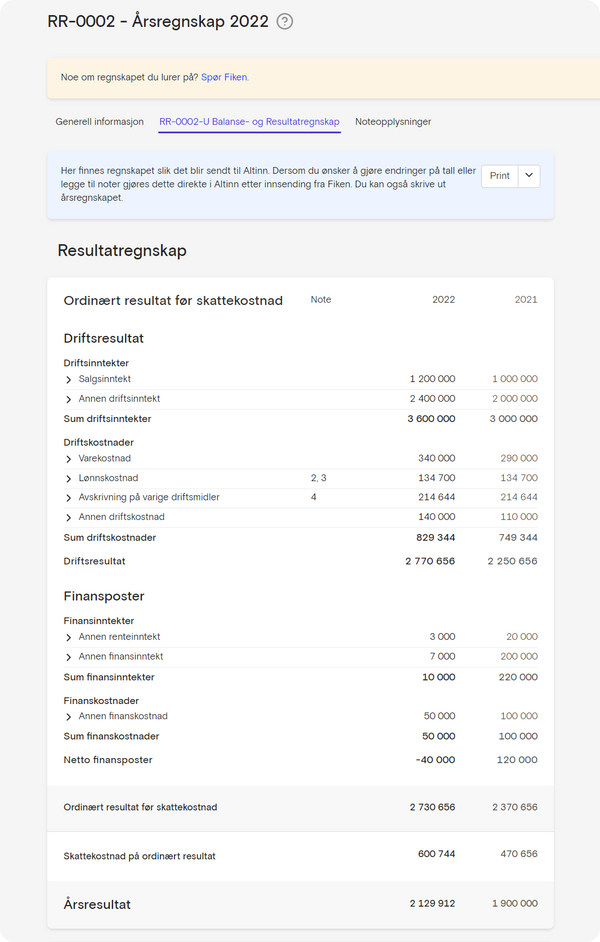Click the Print button

(x=500, y=176)
